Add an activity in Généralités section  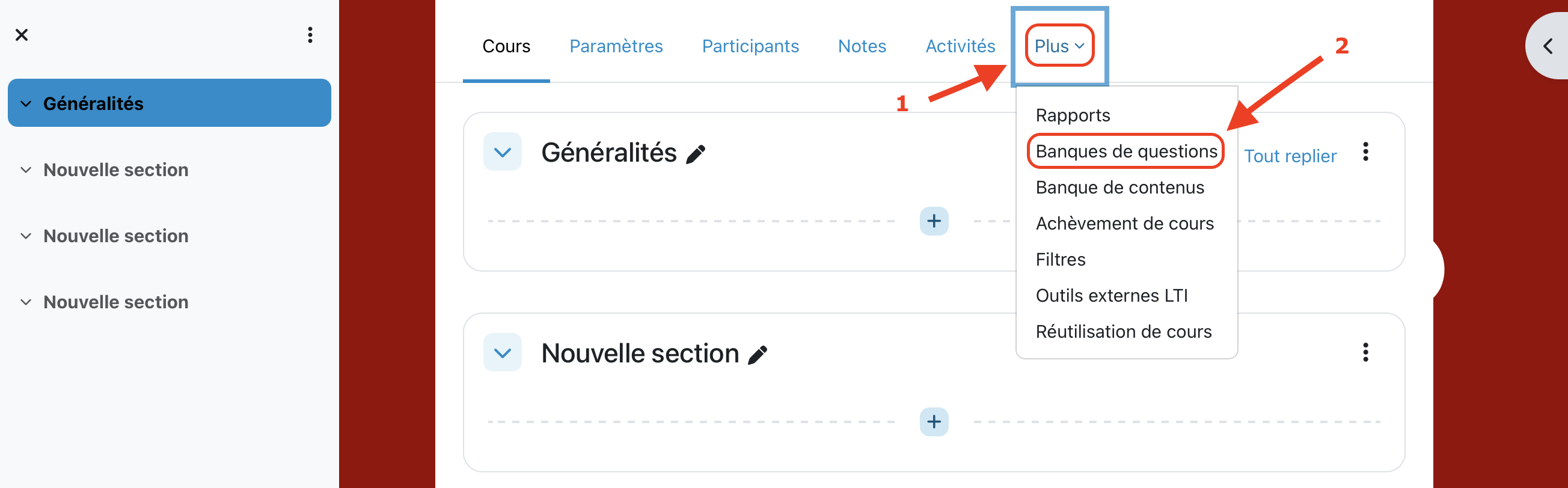[x=934, y=221]
